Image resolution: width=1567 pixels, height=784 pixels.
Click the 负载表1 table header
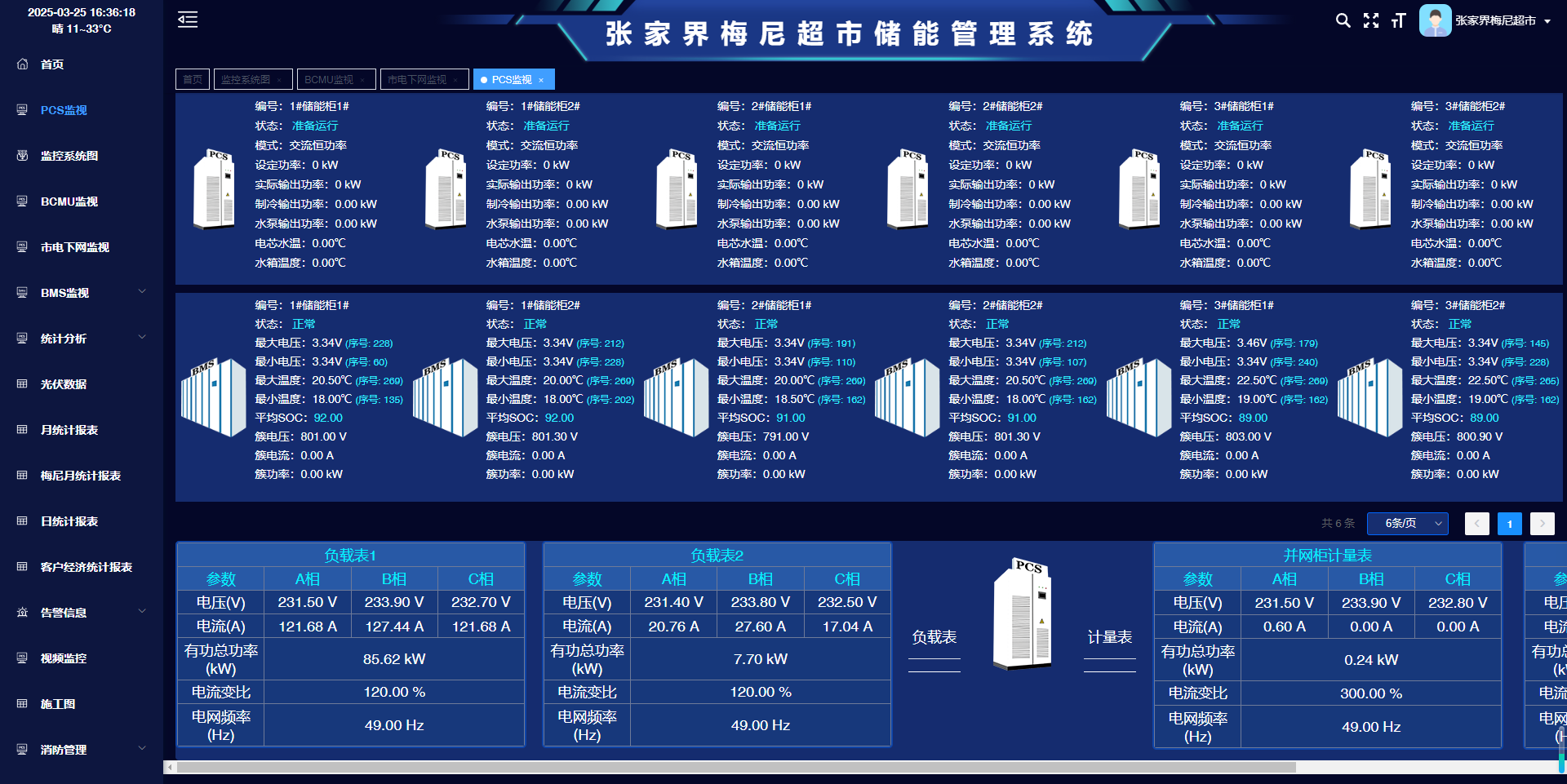click(350, 556)
